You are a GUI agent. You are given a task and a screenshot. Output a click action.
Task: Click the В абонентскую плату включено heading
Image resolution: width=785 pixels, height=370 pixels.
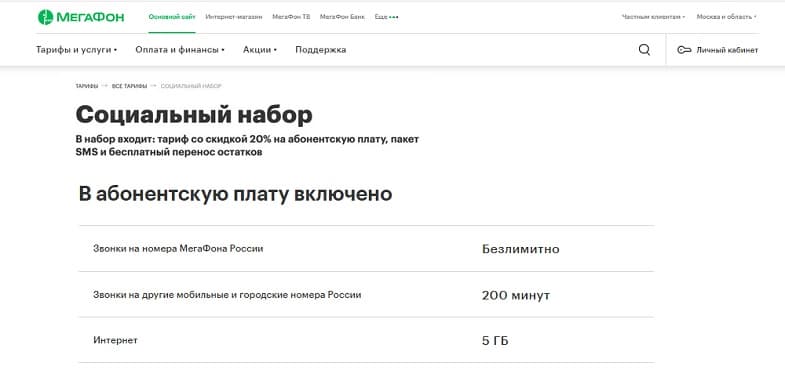(235, 194)
